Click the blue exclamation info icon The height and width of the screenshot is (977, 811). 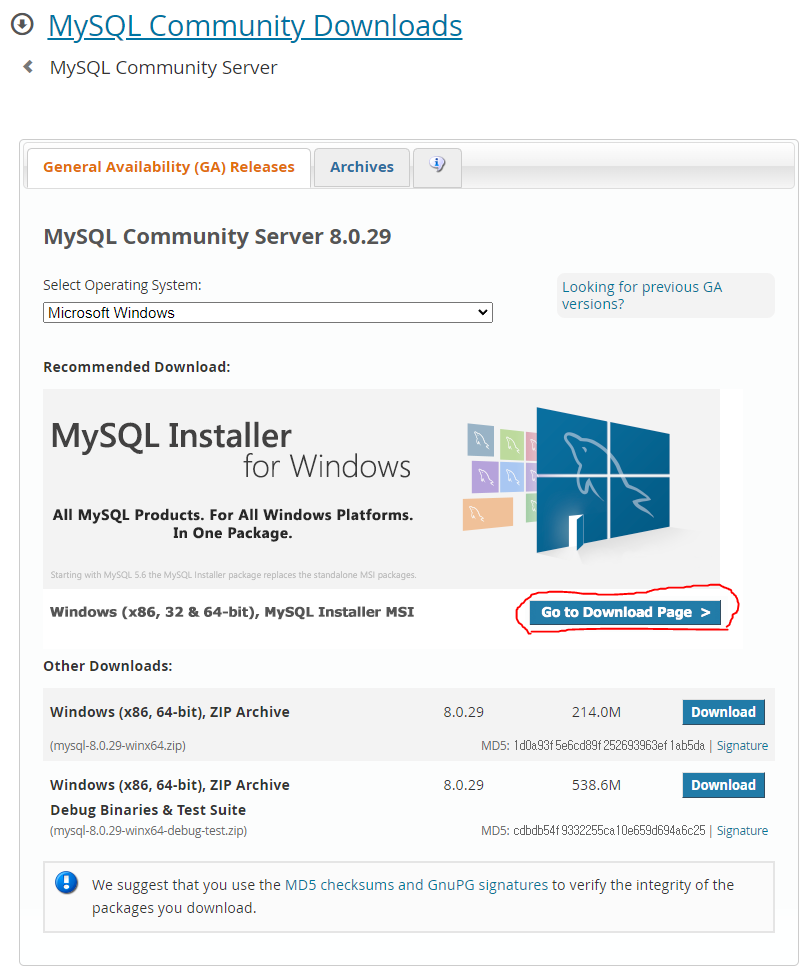point(67,882)
